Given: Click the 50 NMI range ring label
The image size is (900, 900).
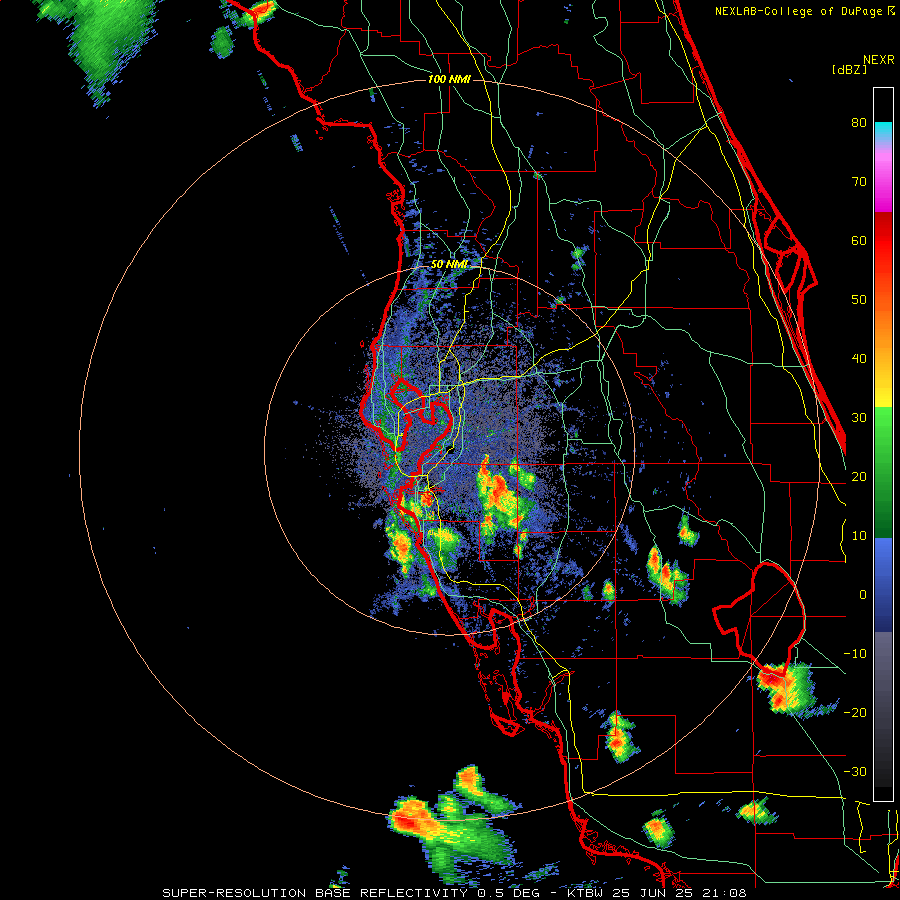Looking at the screenshot, I should click(x=449, y=265).
